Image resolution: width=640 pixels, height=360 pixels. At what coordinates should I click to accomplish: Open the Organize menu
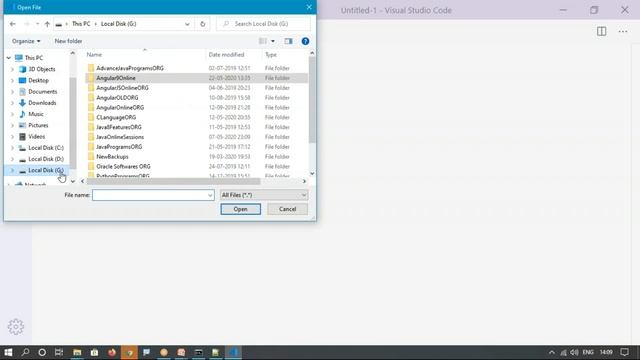26,41
